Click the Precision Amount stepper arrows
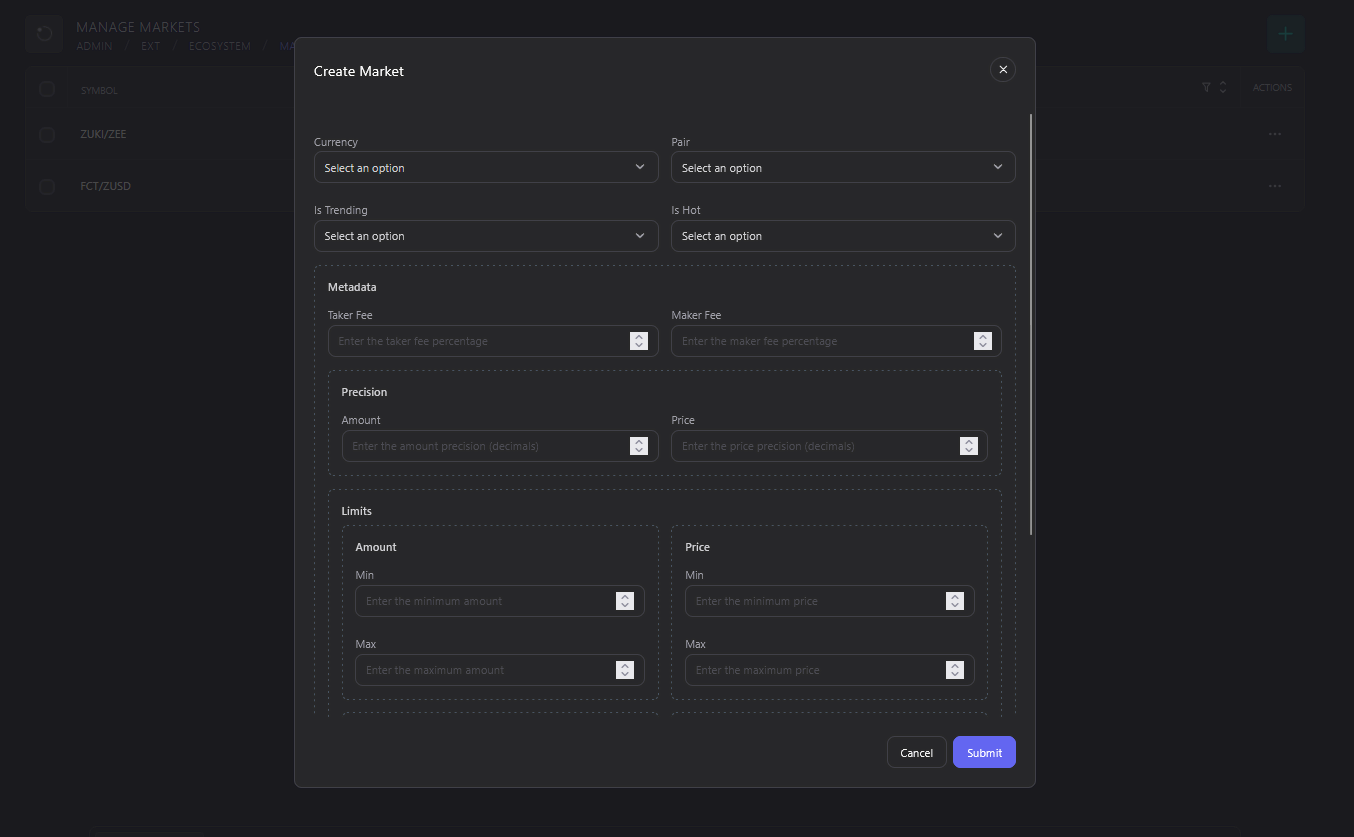This screenshot has width=1354, height=837. point(639,446)
